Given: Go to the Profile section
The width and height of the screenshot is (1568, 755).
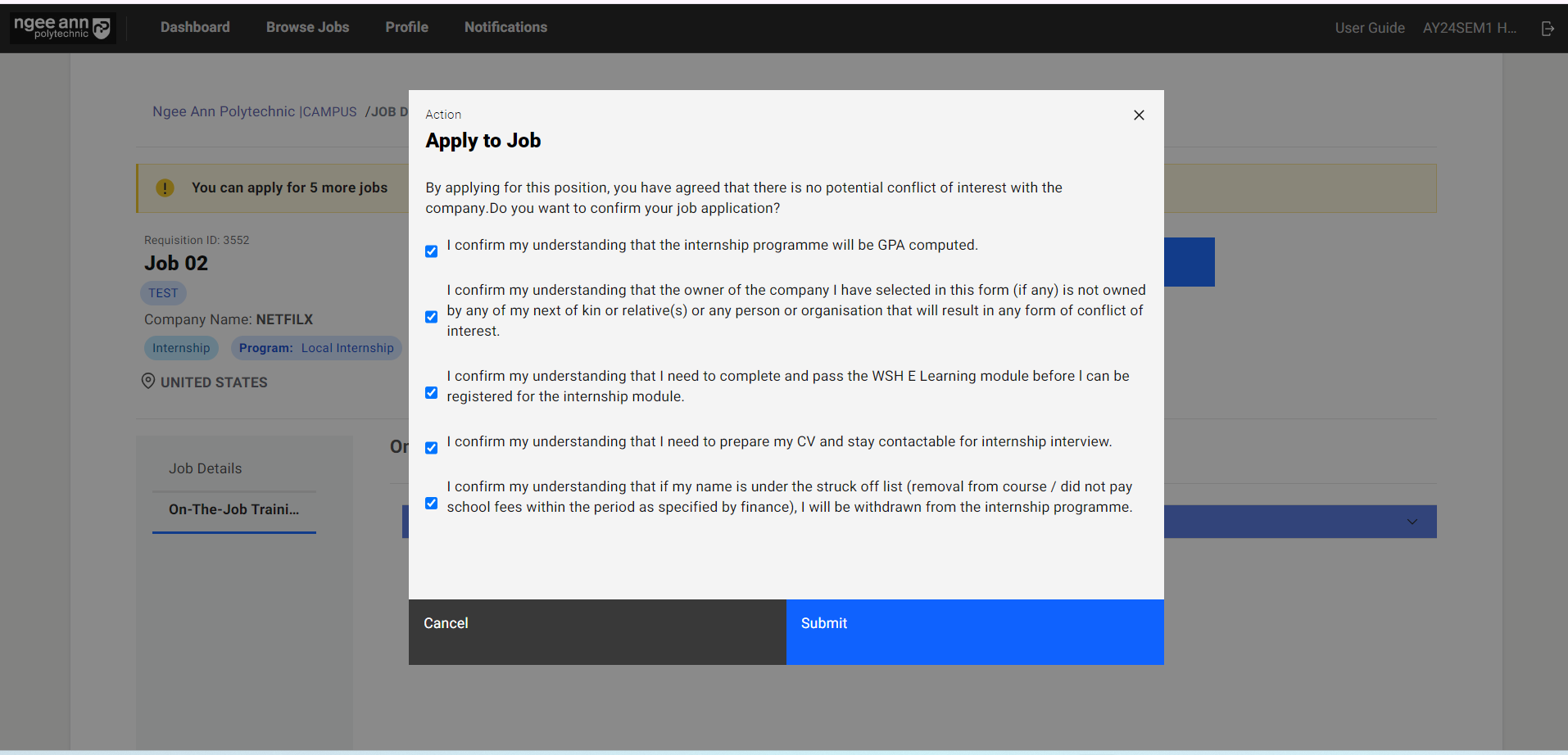Looking at the screenshot, I should [406, 27].
